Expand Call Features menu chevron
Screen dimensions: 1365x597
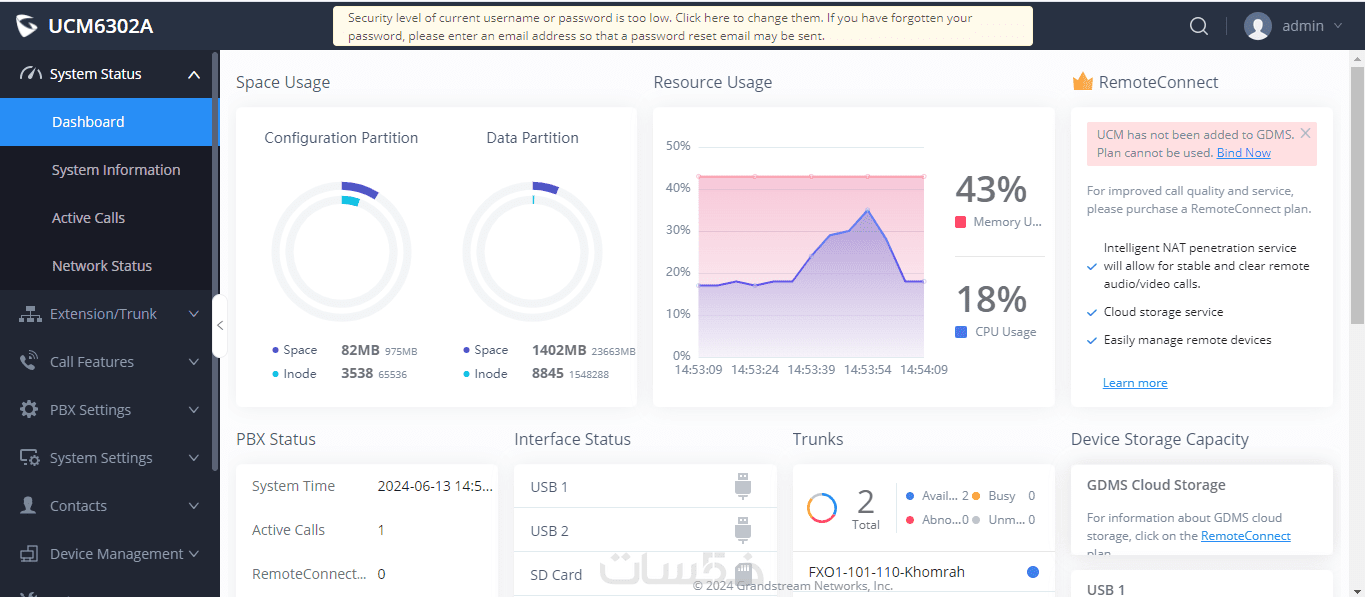[x=194, y=362]
